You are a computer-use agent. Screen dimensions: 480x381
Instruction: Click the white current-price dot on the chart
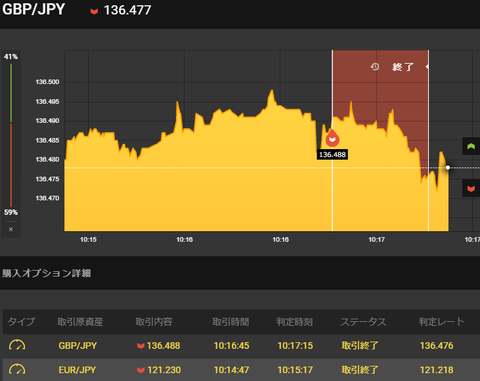click(448, 167)
